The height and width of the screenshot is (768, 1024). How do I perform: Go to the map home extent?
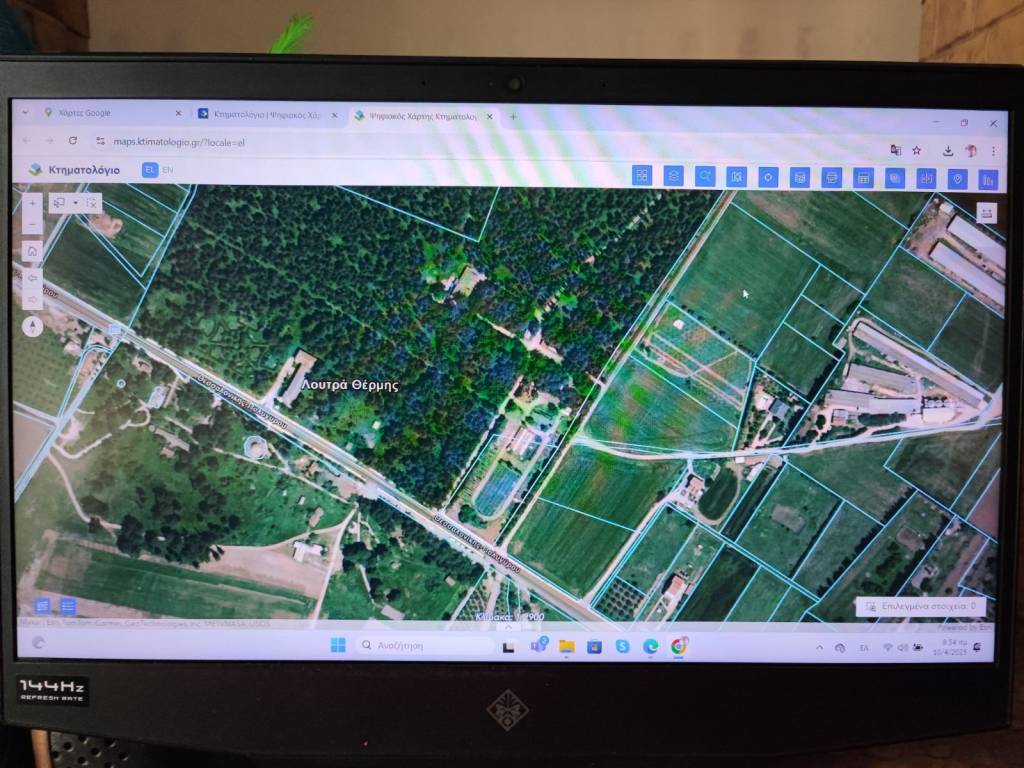point(32,251)
